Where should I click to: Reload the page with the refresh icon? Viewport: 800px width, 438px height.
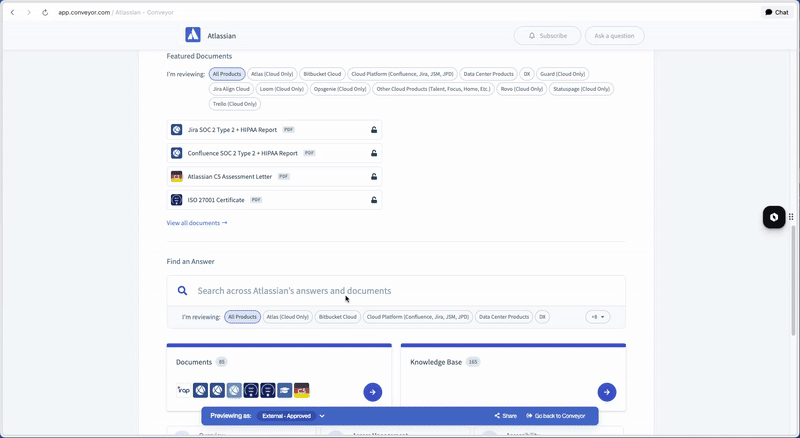coord(45,12)
